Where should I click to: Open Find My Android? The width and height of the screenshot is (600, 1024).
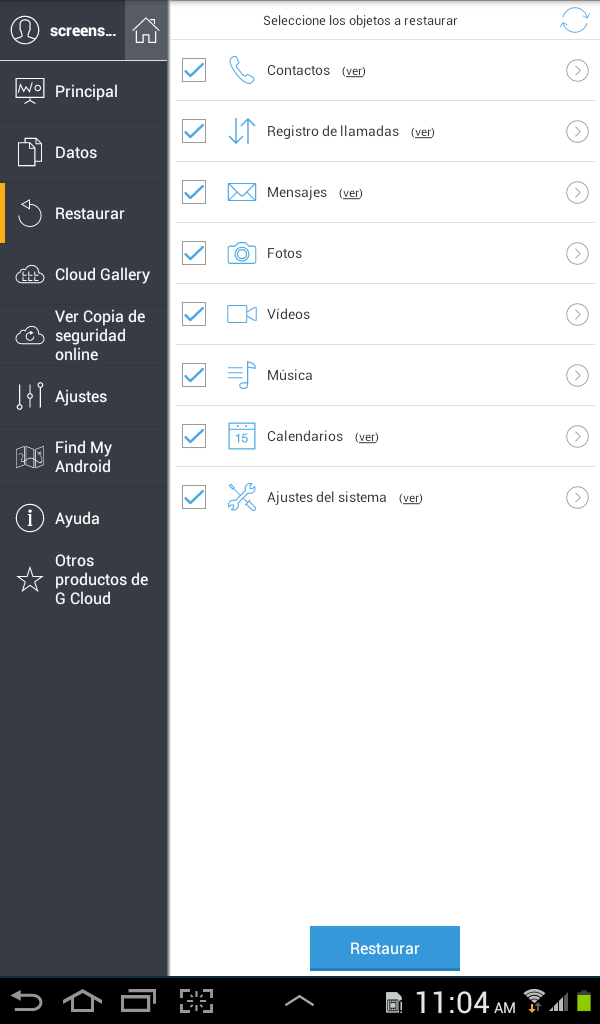click(x=84, y=457)
